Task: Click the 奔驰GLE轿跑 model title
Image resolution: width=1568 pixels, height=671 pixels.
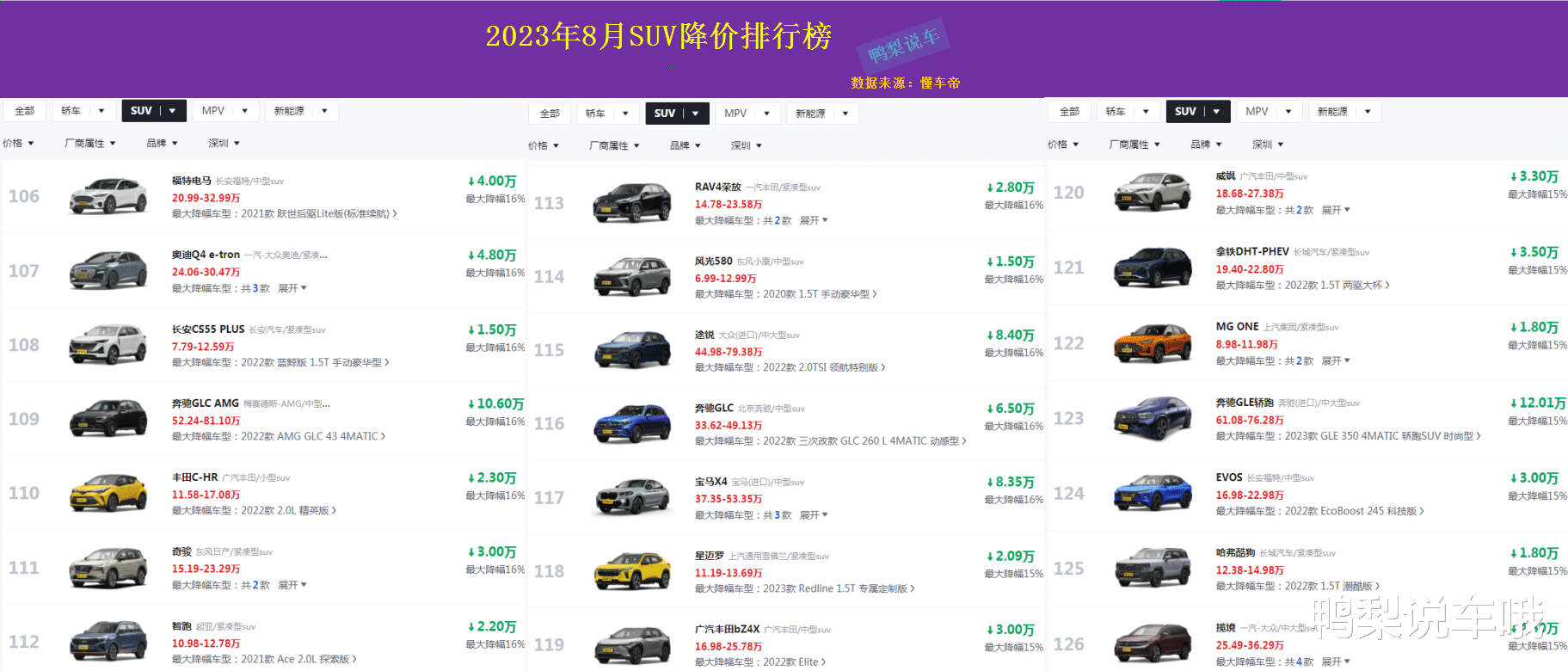Action: 1245,403
